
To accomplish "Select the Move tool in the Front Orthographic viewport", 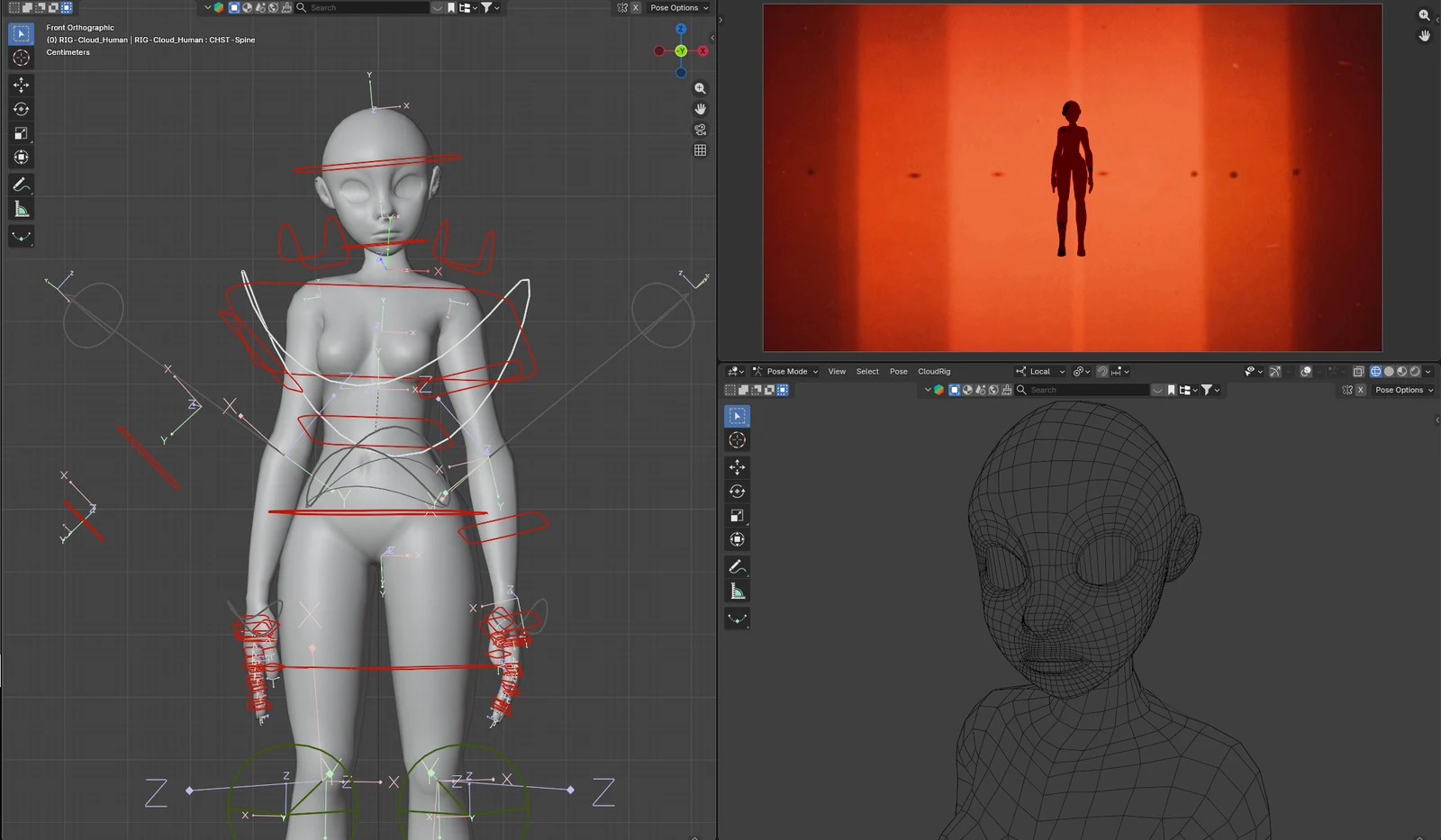I will (x=21, y=85).
